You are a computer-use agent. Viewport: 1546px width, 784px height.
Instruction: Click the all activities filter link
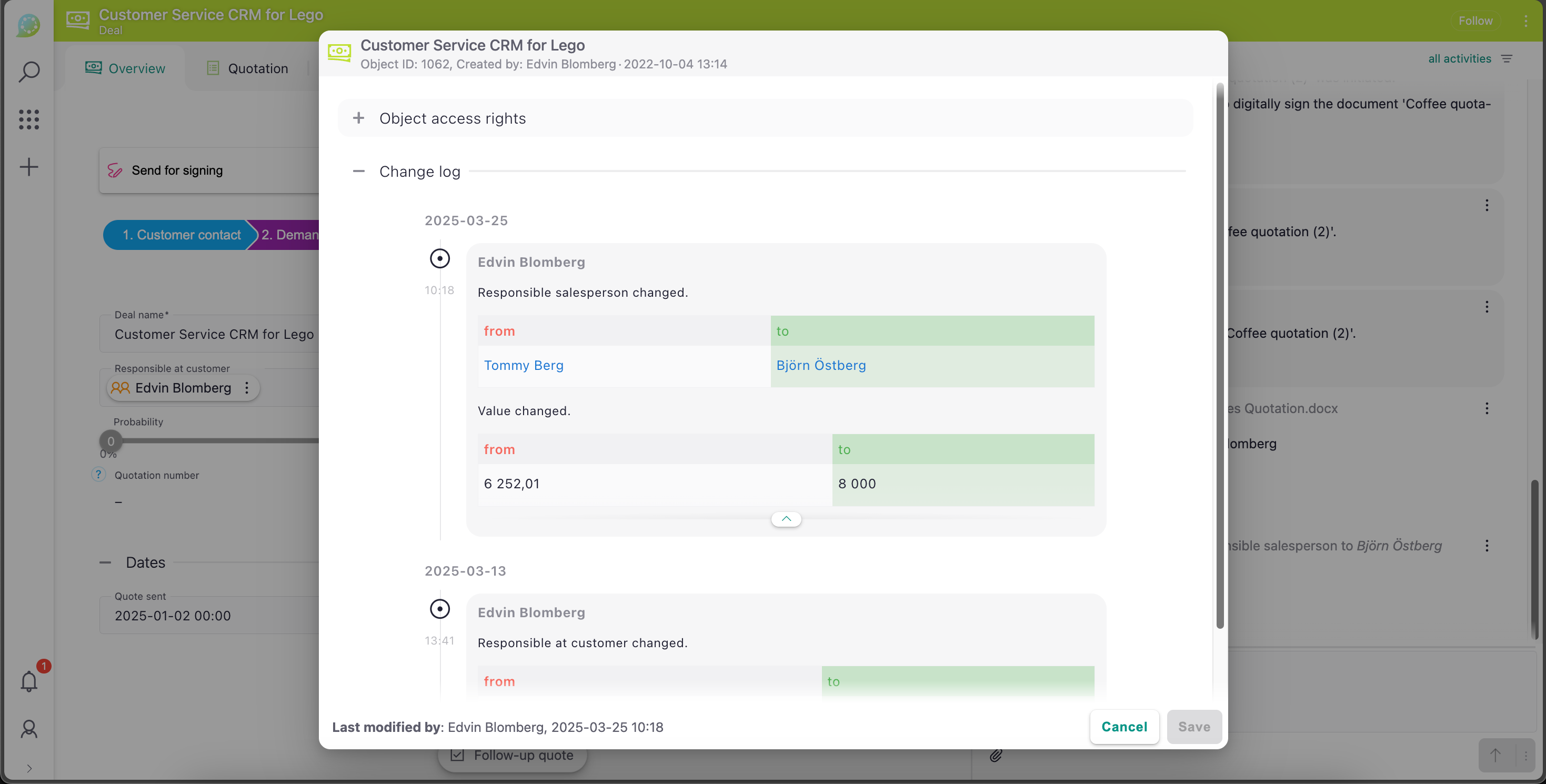pyautogui.click(x=1459, y=58)
